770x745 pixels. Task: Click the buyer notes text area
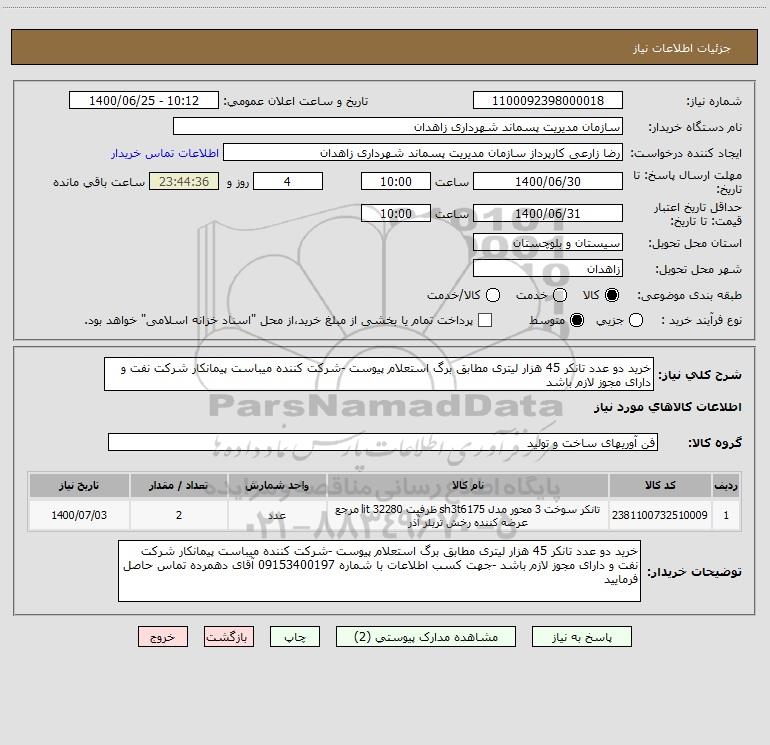pos(380,571)
